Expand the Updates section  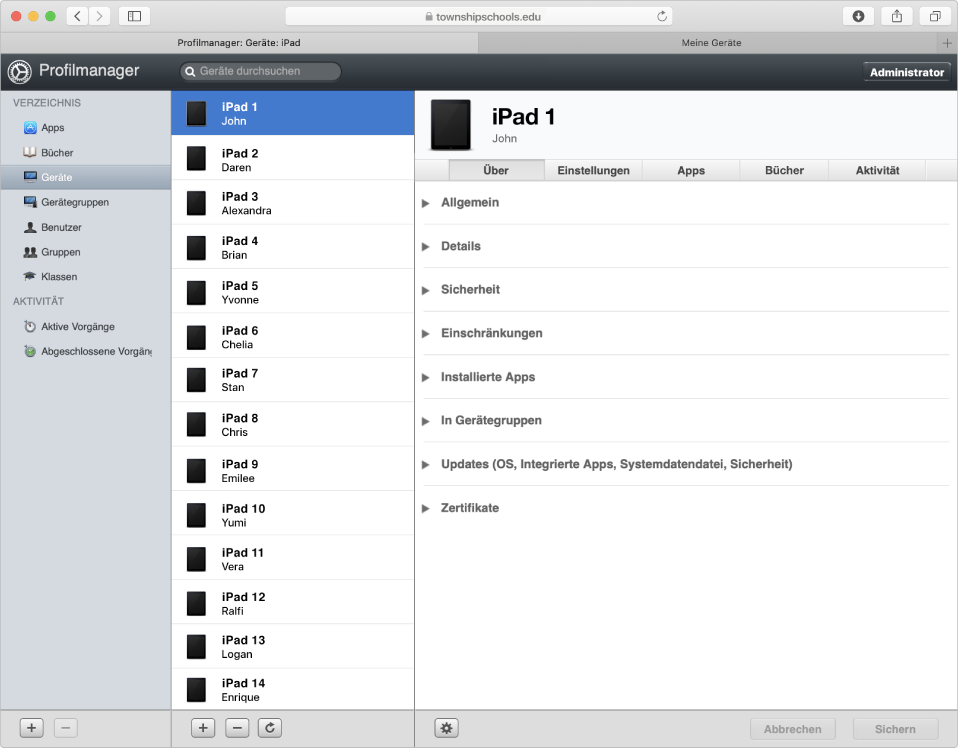click(426, 465)
